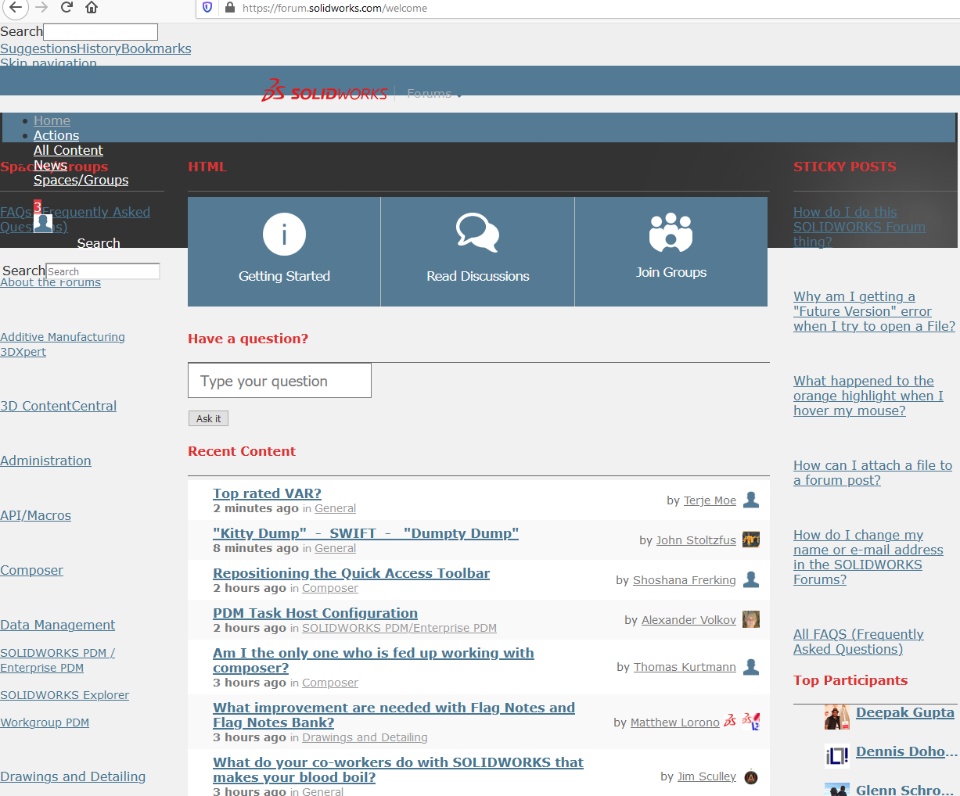Image resolution: width=960 pixels, height=796 pixels.
Task: Click the Join Groups people icon
Action: tap(671, 233)
